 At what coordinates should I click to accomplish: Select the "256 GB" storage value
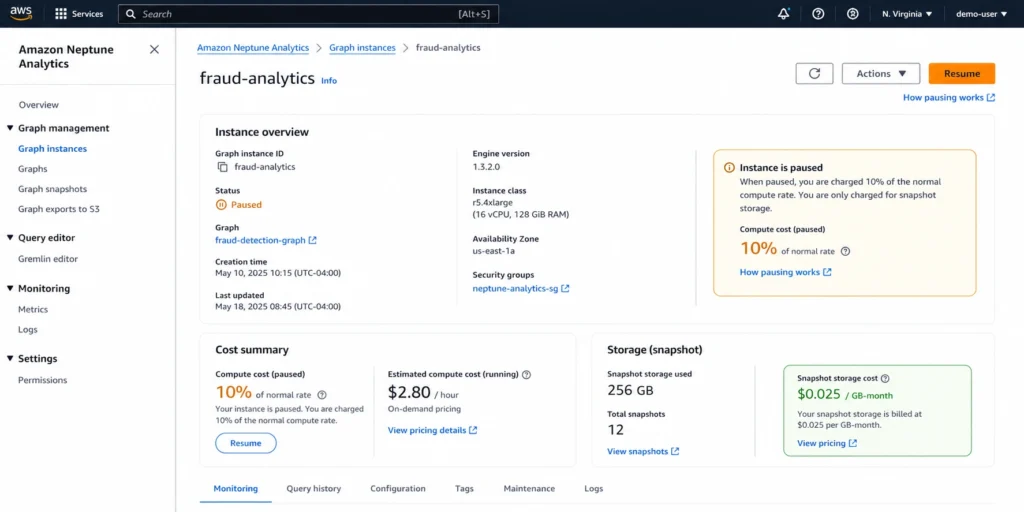pyautogui.click(x=630, y=391)
